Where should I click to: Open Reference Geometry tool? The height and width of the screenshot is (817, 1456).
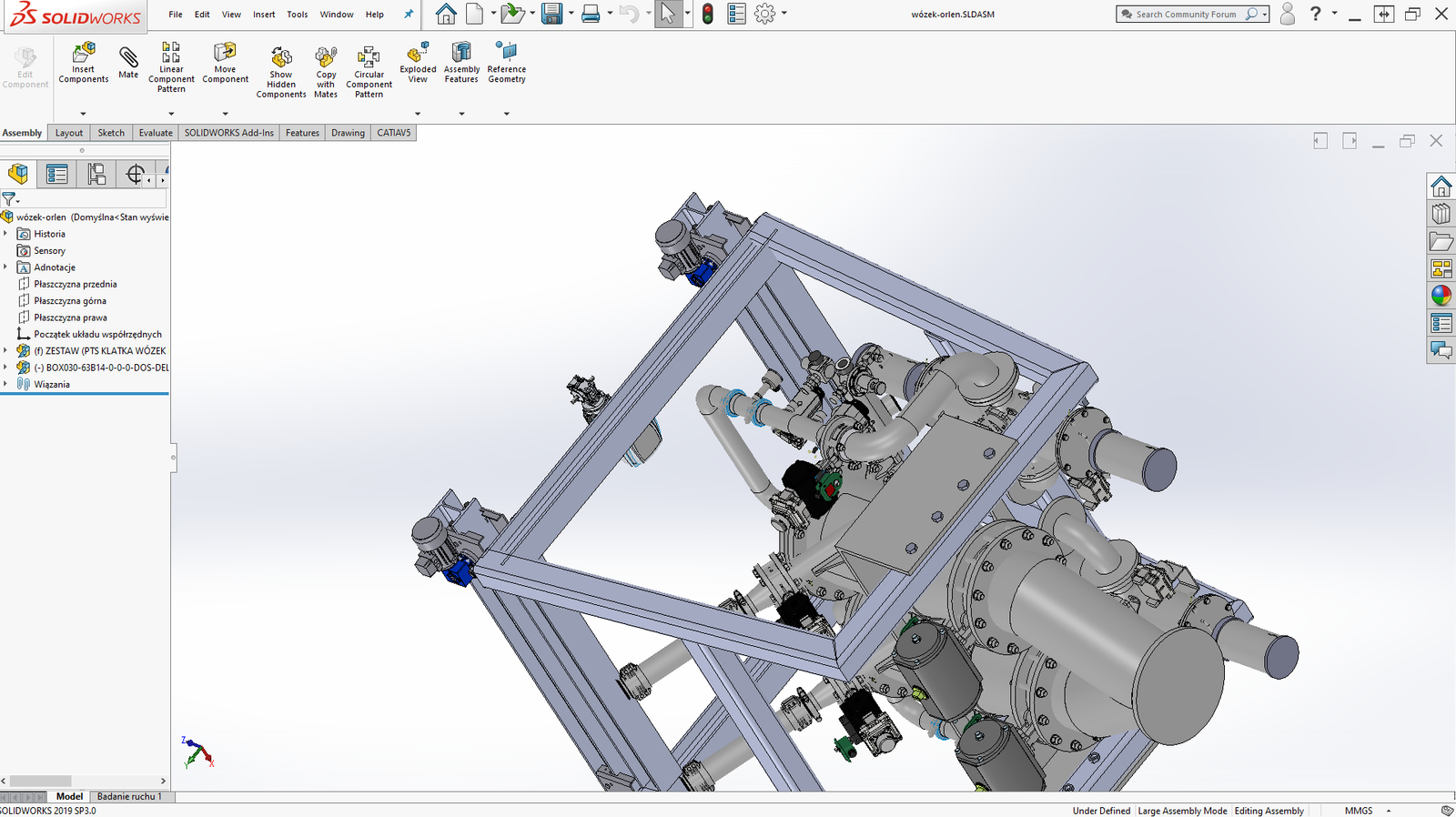pyautogui.click(x=507, y=62)
